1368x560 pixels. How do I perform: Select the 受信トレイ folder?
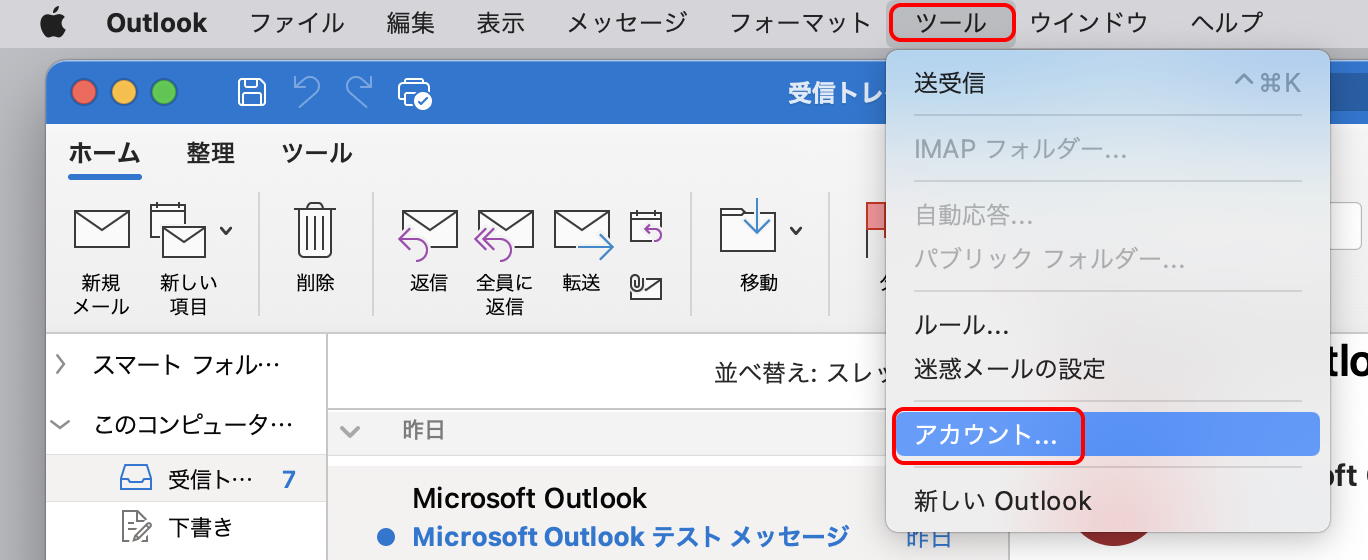186,479
